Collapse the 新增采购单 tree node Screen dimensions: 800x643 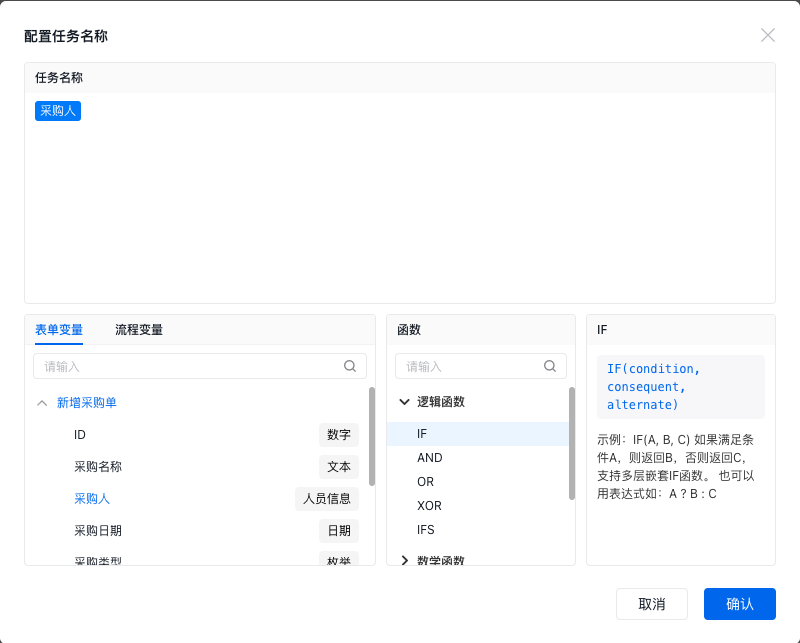[x=42, y=403]
